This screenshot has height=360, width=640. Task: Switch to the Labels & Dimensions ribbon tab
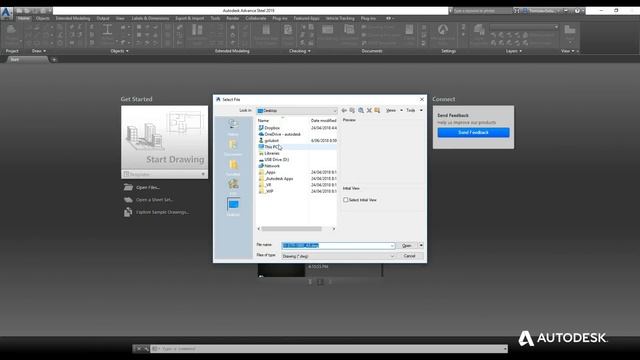click(150, 18)
